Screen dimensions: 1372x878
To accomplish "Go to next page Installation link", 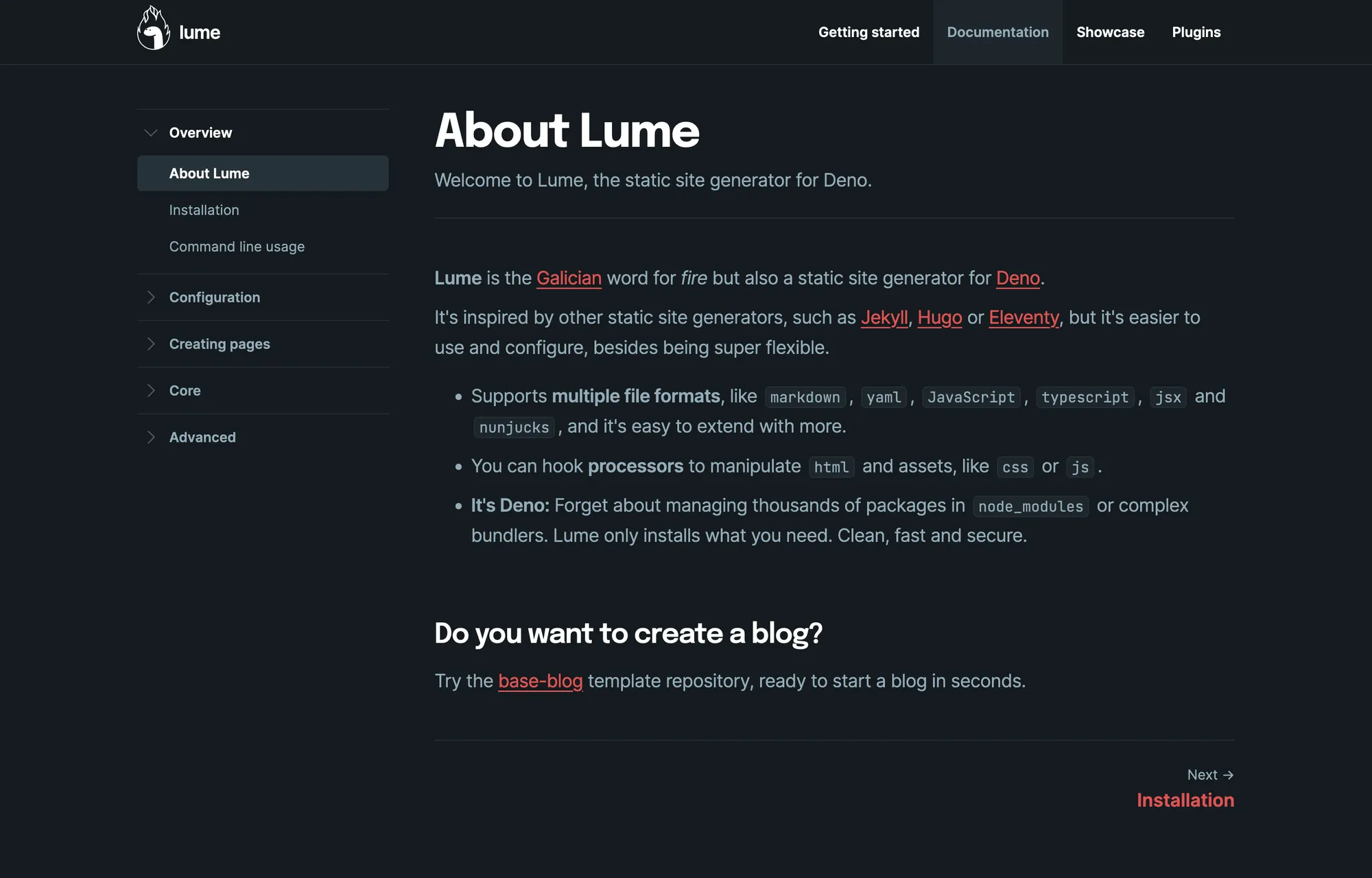I will pyautogui.click(x=1185, y=800).
